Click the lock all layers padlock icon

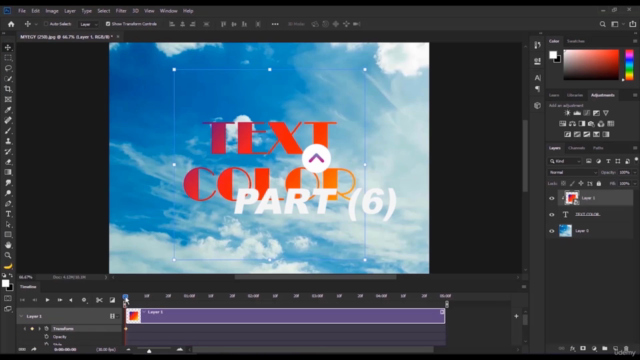[x=599, y=184]
